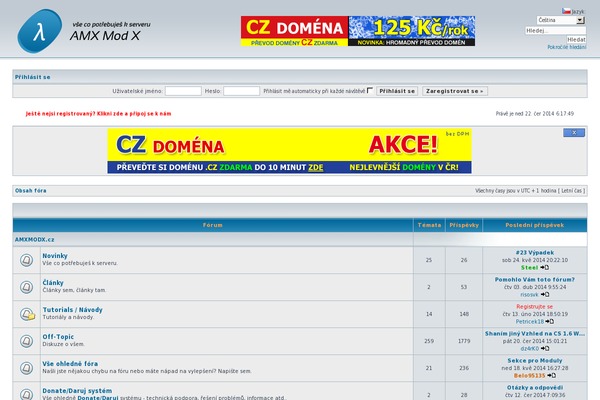Image resolution: width=600 pixels, height=400 pixels.
Task: Click the red Registrujte se link
Action: pos(535,307)
